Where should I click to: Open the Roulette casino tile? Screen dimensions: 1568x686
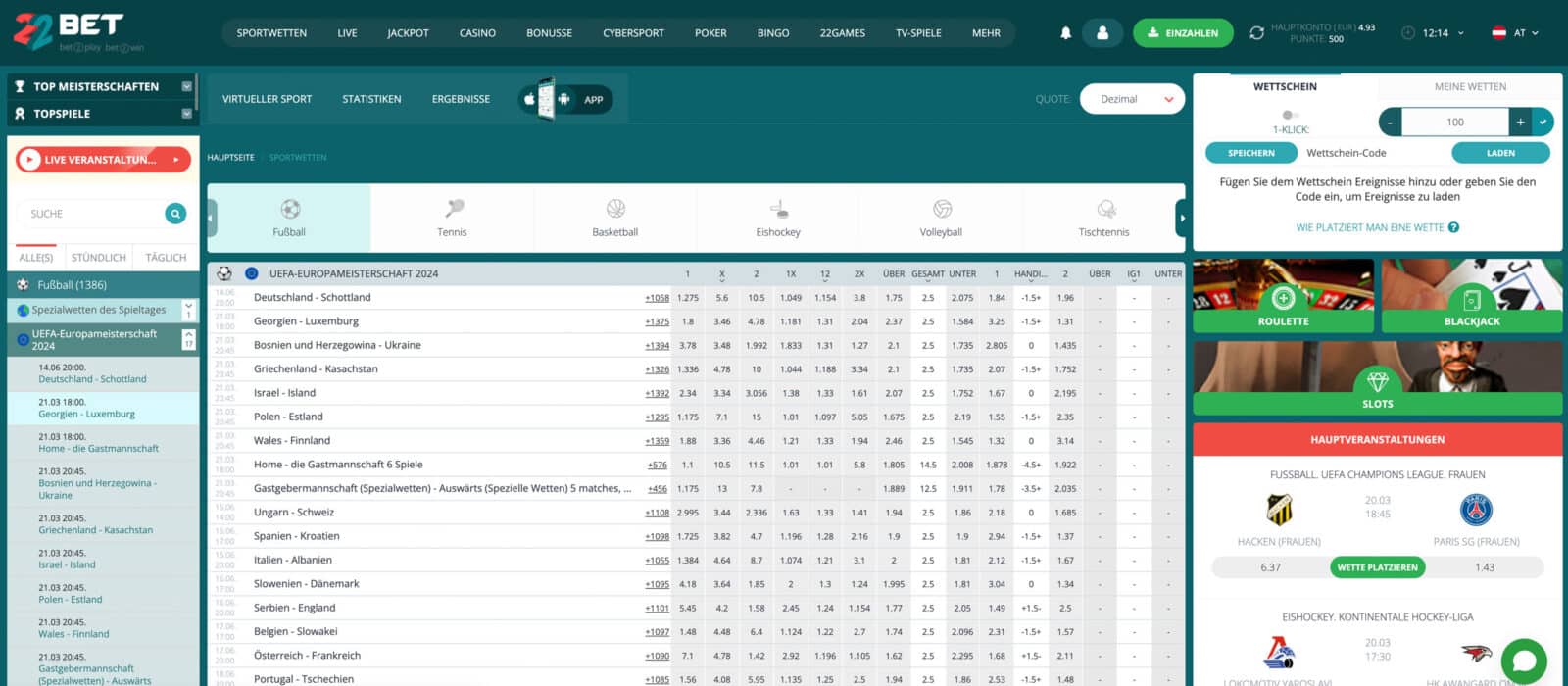tap(1283, 297)
